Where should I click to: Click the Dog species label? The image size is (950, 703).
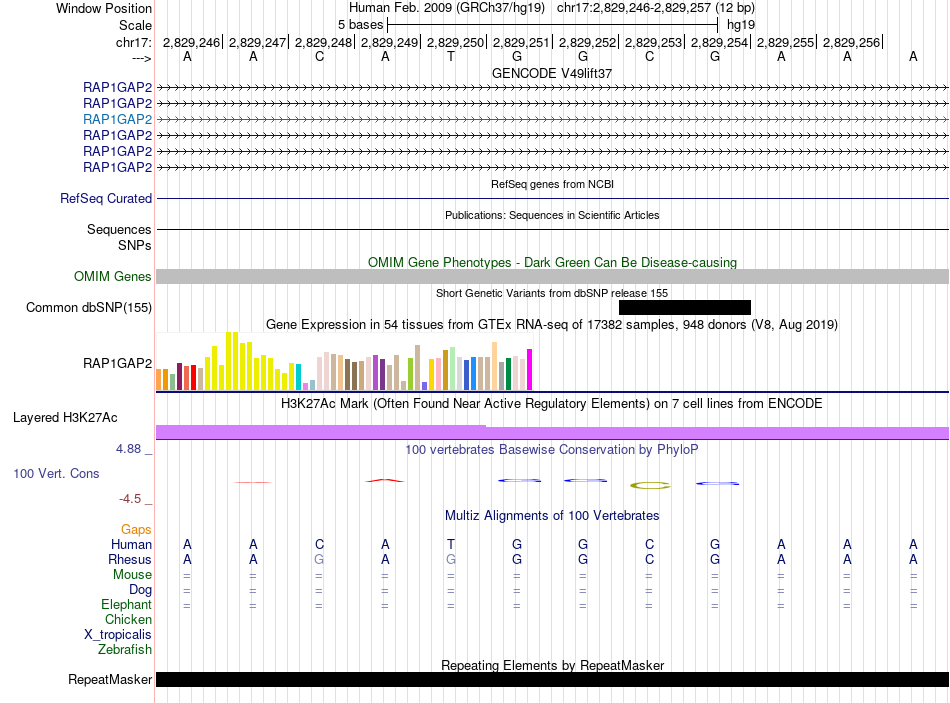(140, 590)
